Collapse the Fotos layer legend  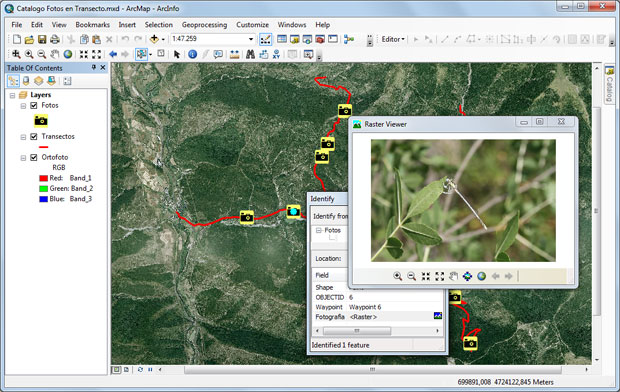[x=23, y=106]
